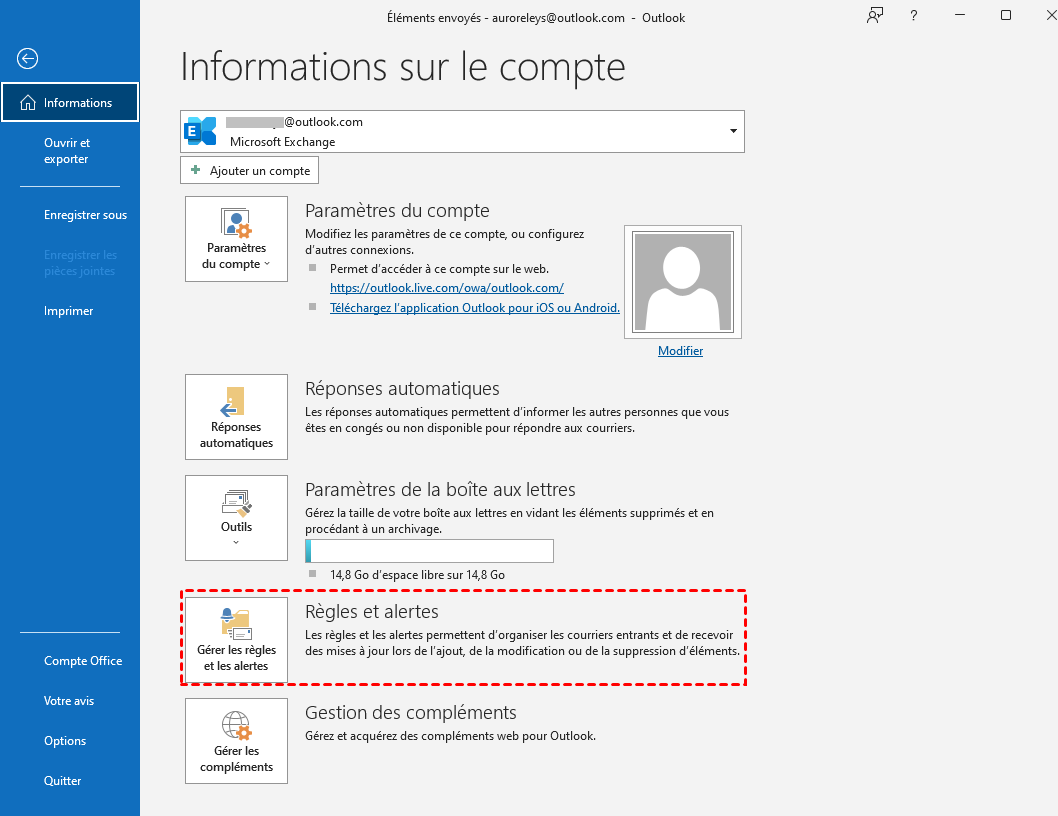Select the Informations tab
The width and height of the screenshot is (1058, 816).
click(70, 103)
